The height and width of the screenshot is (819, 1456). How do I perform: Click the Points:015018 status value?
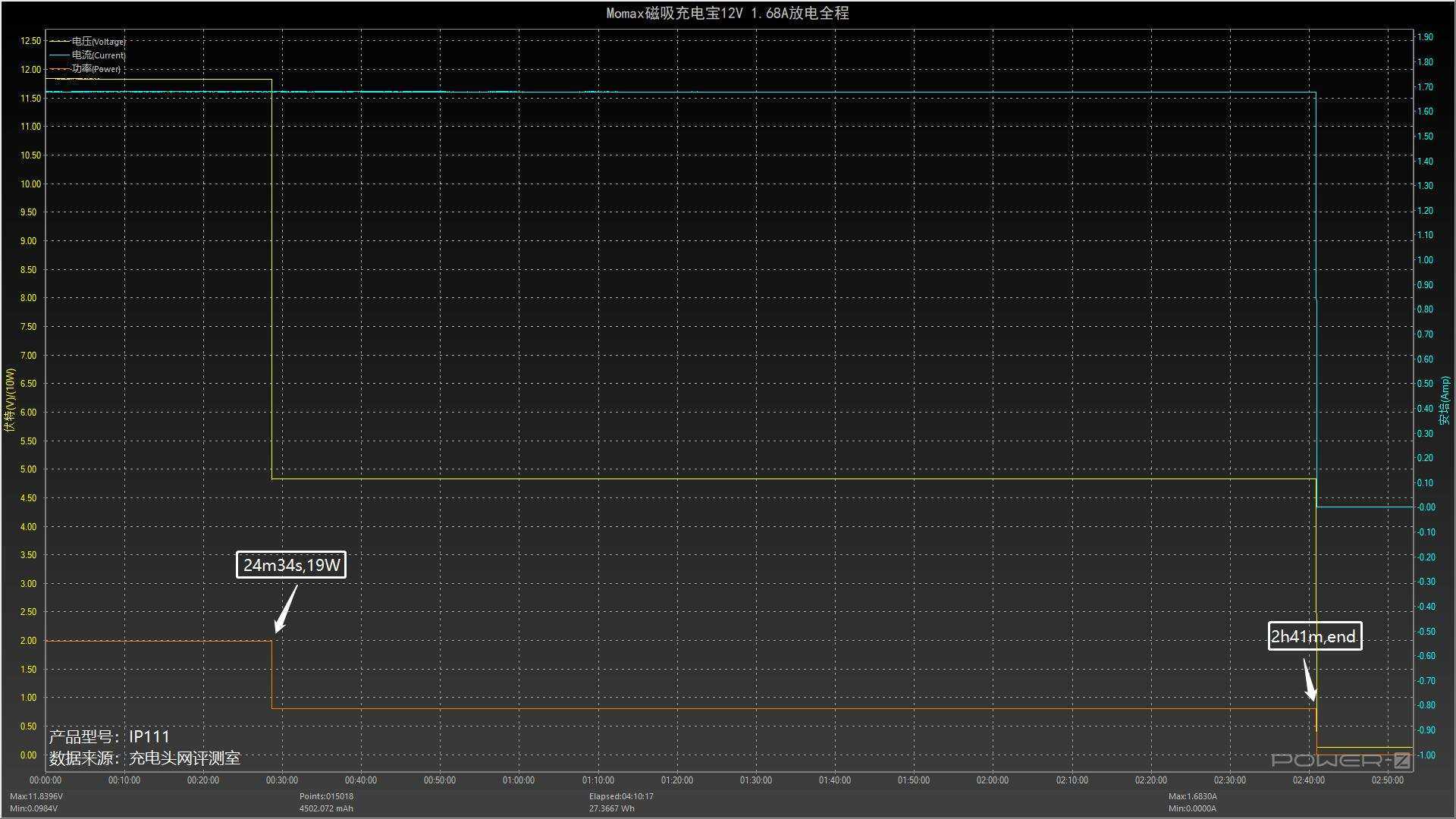pyautogui.click(x=326, y=796)
